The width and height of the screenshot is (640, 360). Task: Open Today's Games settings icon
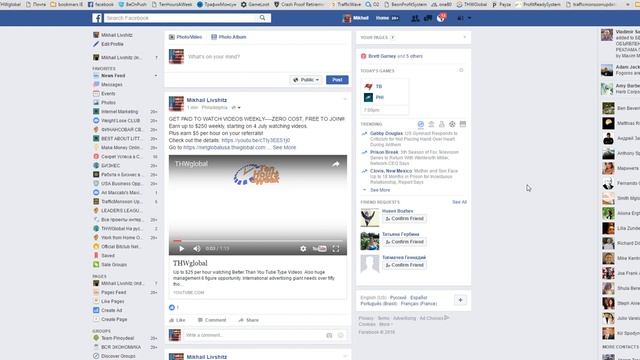461,70
